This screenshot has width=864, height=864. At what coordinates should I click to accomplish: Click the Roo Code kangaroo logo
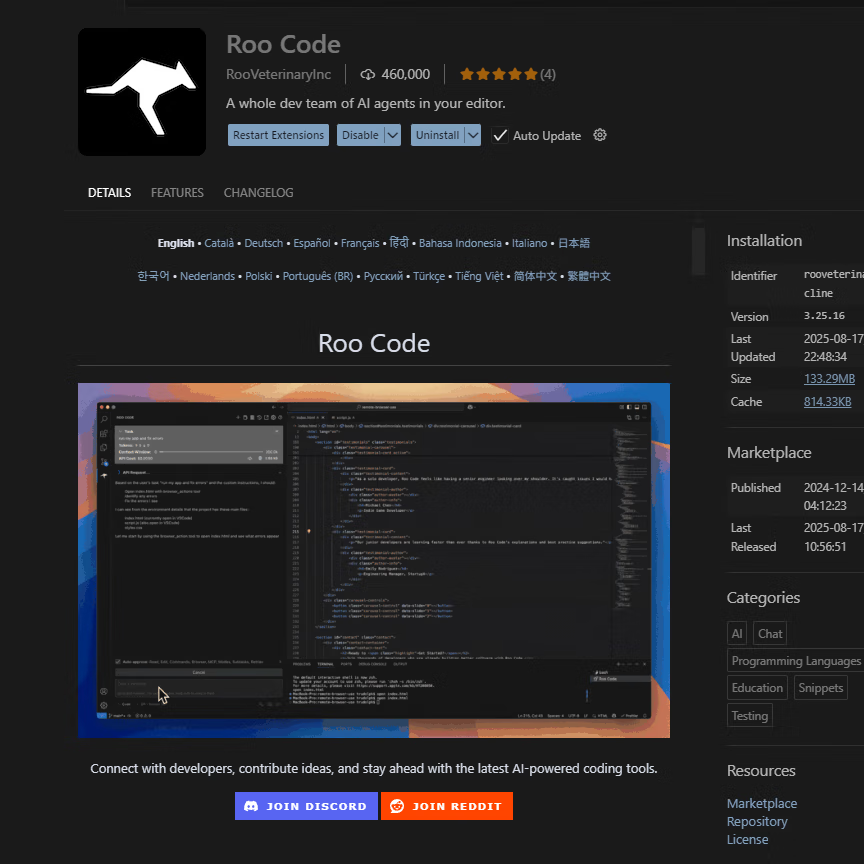[141, 92]
